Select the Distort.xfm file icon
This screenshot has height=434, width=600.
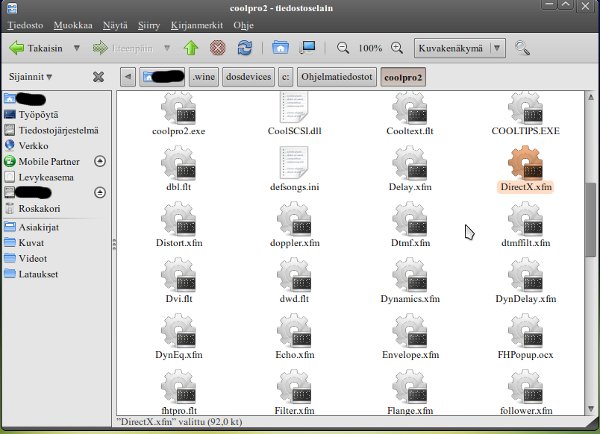coord(178,219)
